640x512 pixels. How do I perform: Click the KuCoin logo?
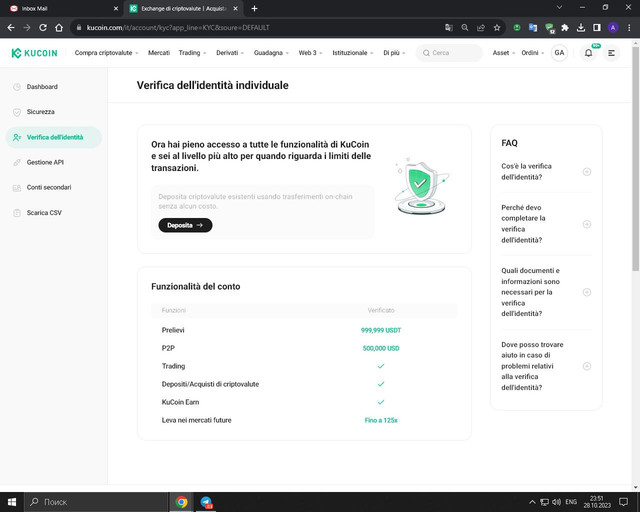point(34,53)
